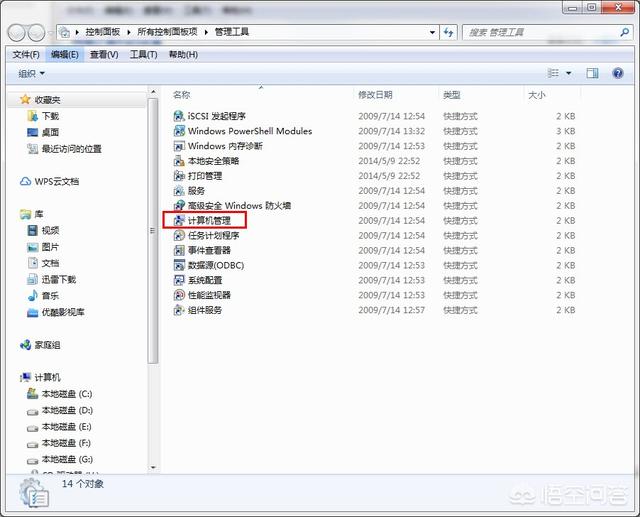The height and width of the screenshot is (517, 640).
Task: Select the 系统配置 icon
Action: [x=179, y=280]
